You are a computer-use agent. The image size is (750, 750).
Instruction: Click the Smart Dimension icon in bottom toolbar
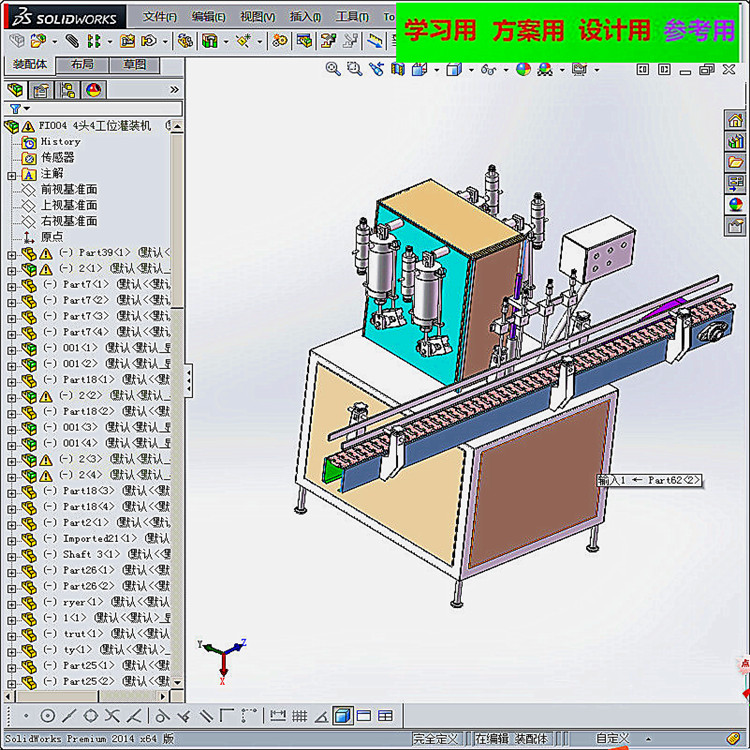(x=278, y=716)
